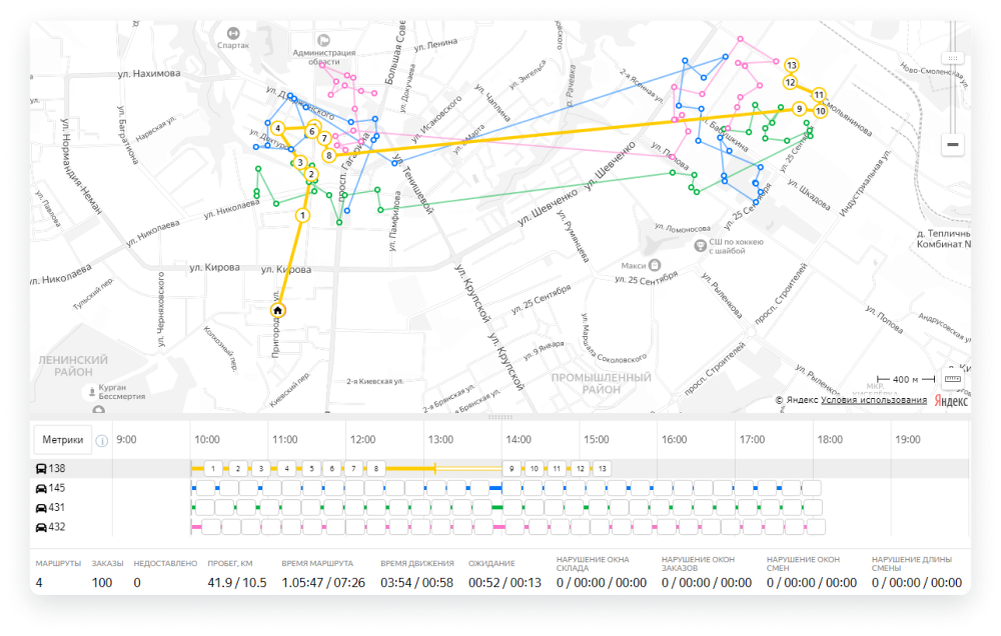Screen dimensions: 1001x636
Task: Click timeline stop 9 of route 138
Action: coord(511,469)
